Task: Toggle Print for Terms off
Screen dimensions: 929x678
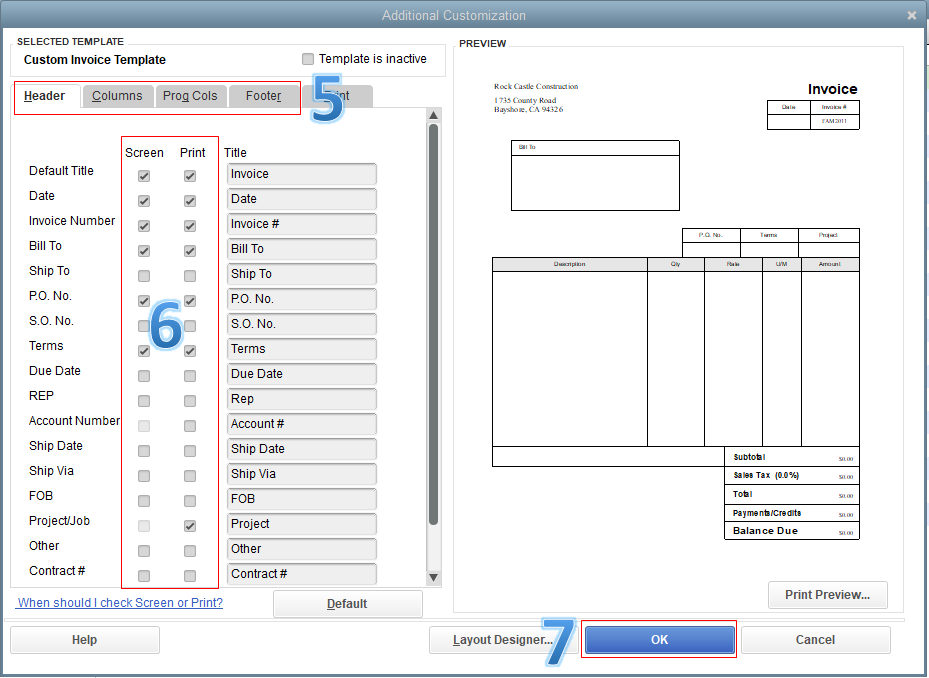Action: click(x=188, y=350)
